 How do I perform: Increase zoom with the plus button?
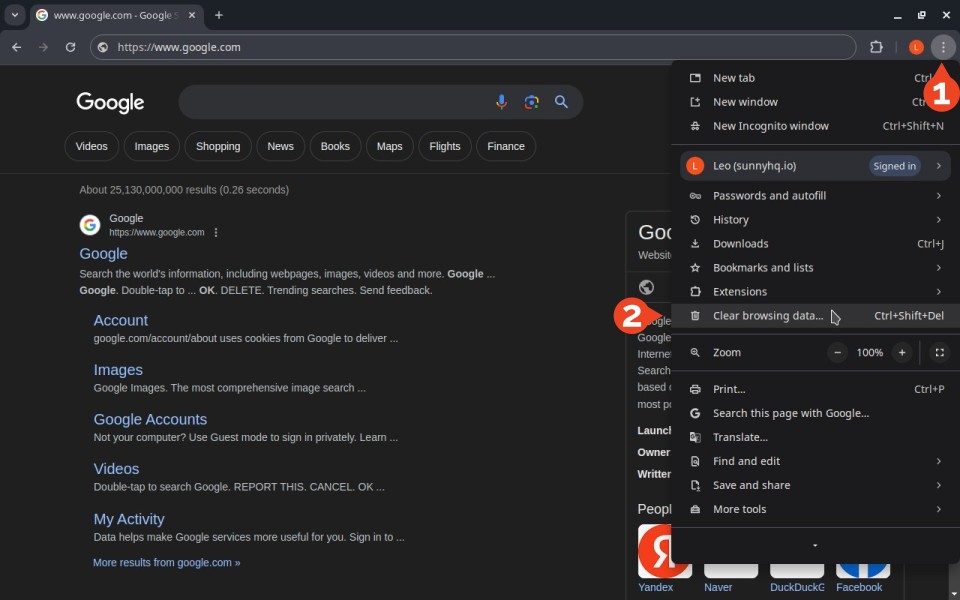tap(901, 353)
